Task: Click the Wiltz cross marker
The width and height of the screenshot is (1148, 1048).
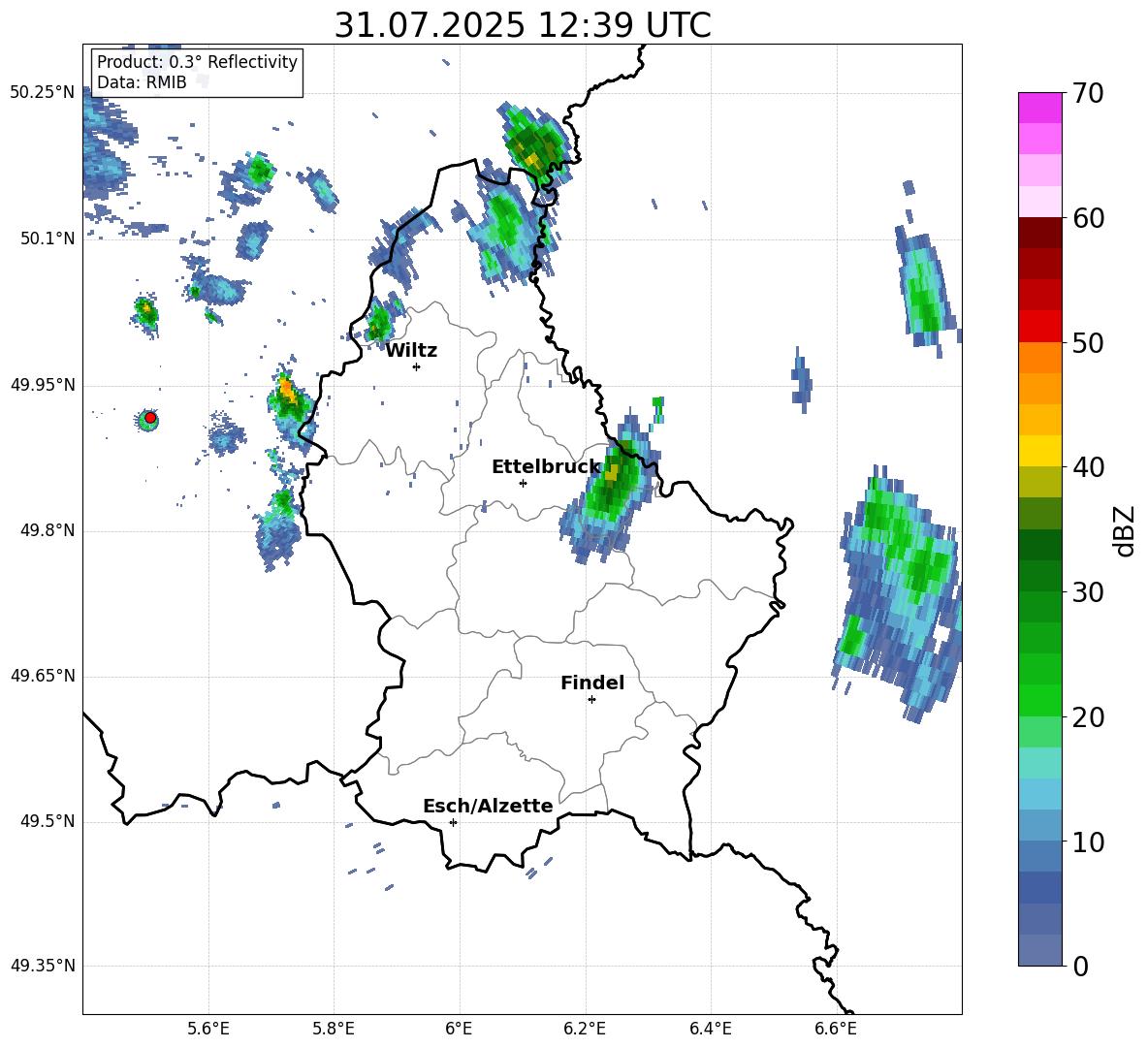Action: click(x=417, y=366)
